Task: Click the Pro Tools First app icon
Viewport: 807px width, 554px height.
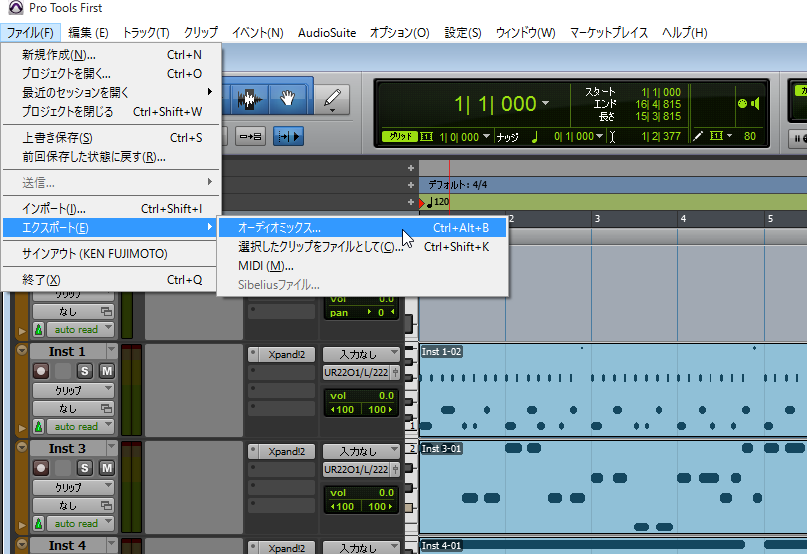Action: 16,8
